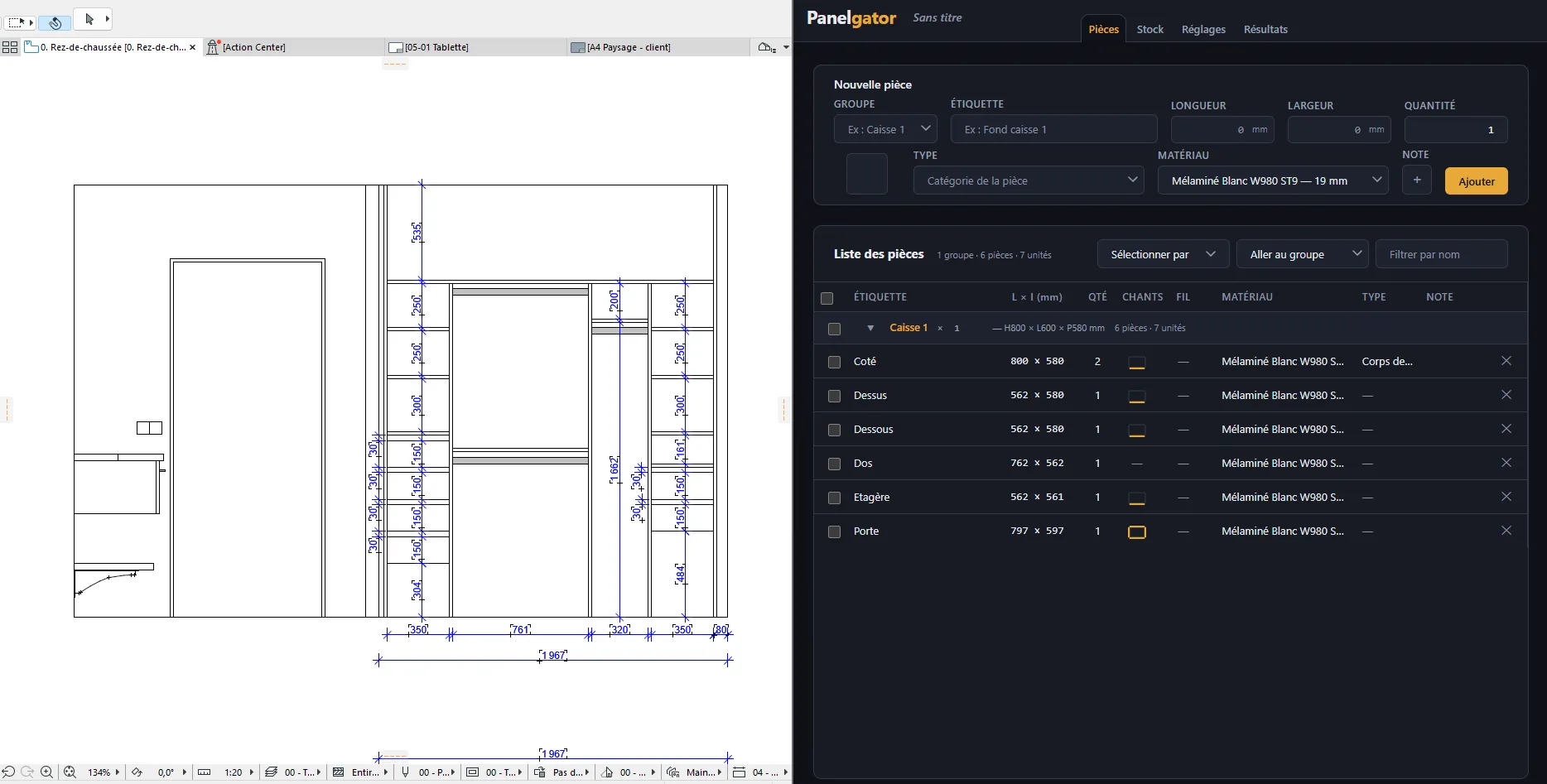Toggle the select-all checkbox in list header

click(827, 298)
